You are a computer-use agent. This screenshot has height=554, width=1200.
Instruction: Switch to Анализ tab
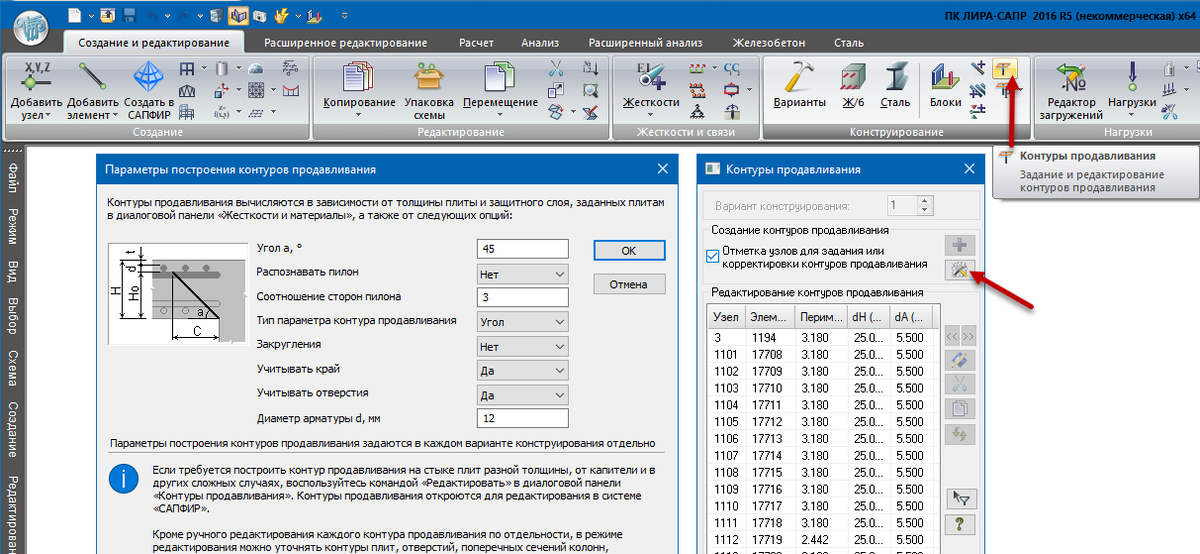(539, 43)
